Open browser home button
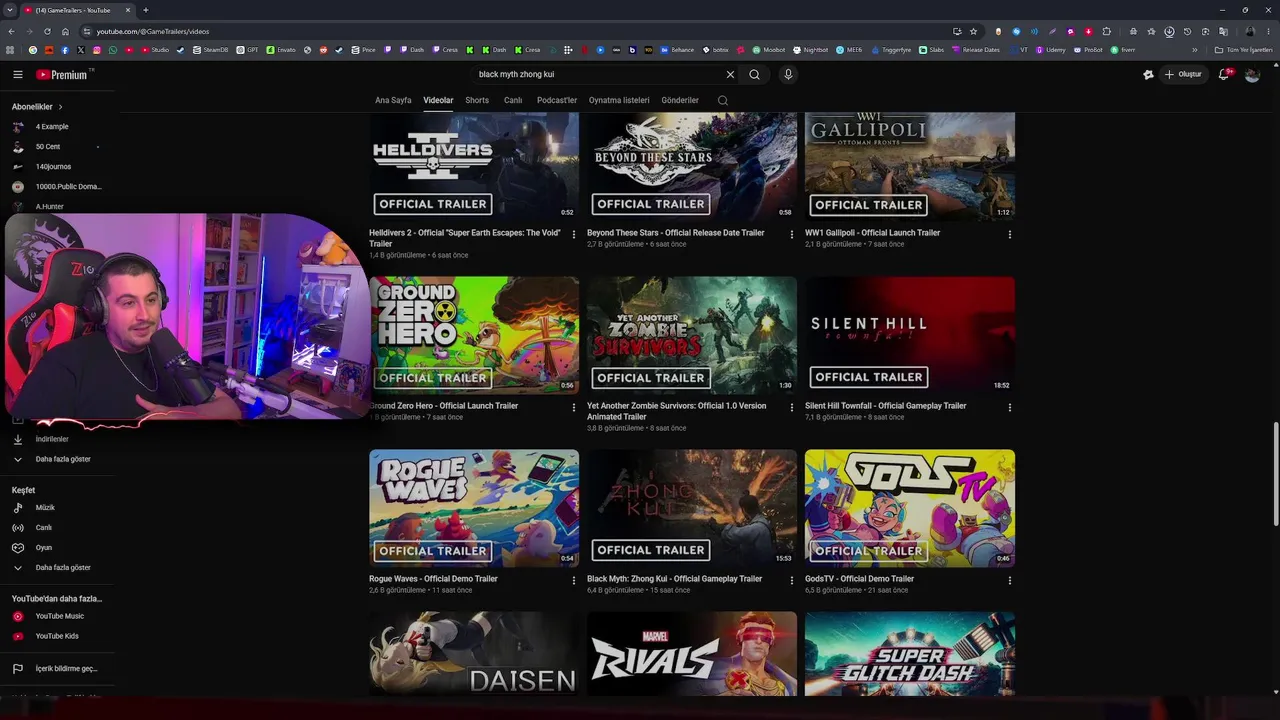The width and height of the screenshot is (1280, 720). pyautogui.click(x=65, y=31)
